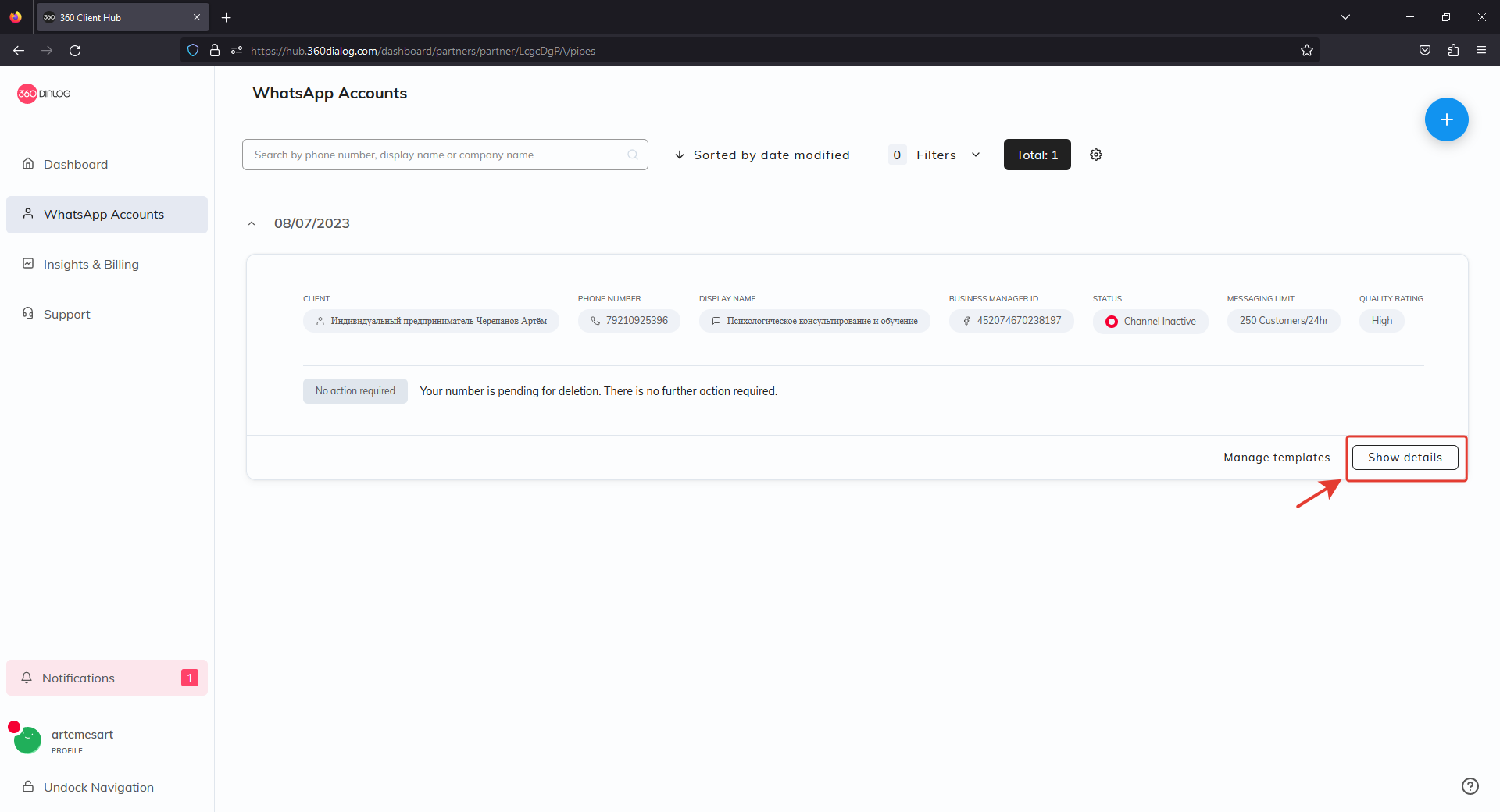
Task: Click the site padlock icon
Action: [215, 51]
